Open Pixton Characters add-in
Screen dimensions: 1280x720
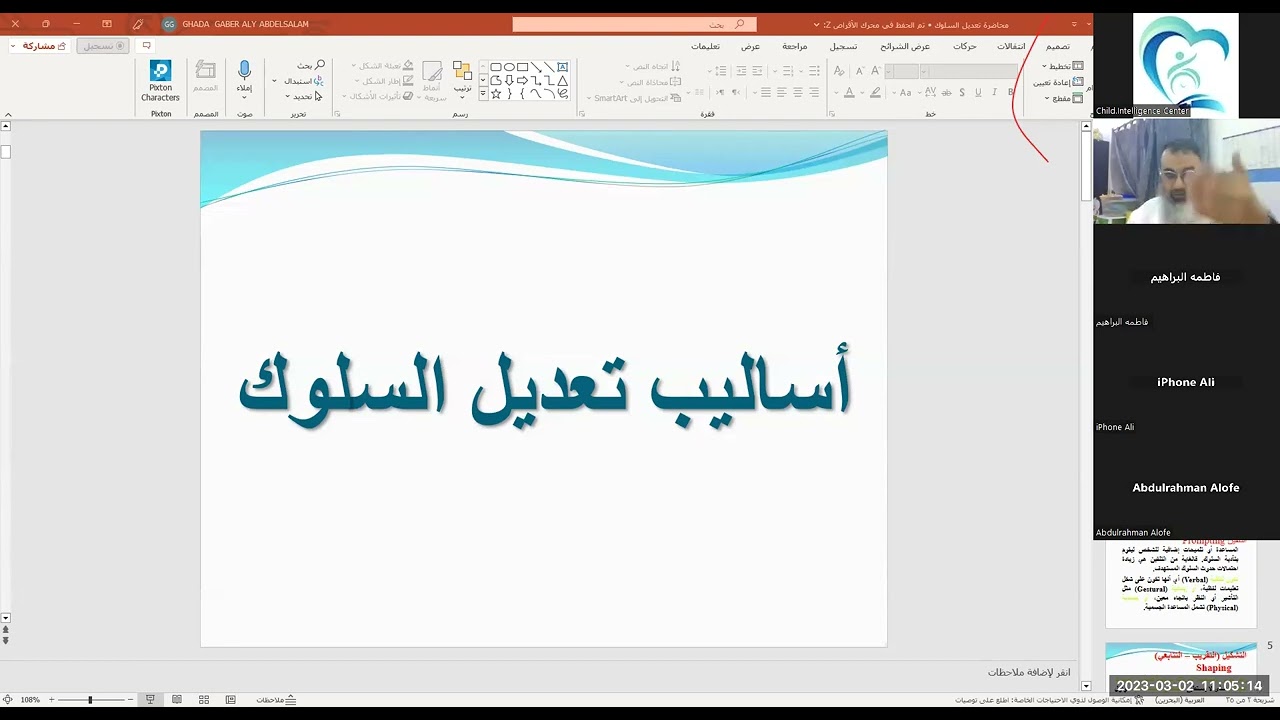160,81
